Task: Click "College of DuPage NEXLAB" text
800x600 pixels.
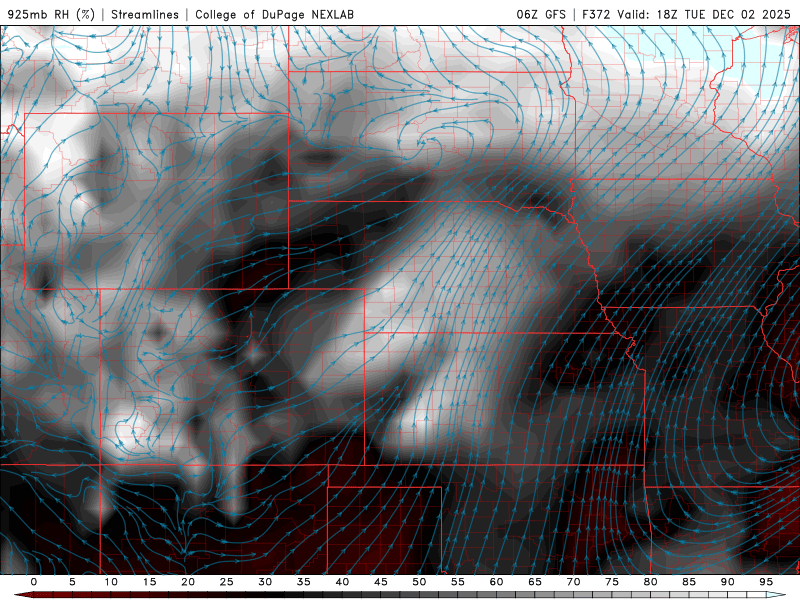Action: pos(274,15)
